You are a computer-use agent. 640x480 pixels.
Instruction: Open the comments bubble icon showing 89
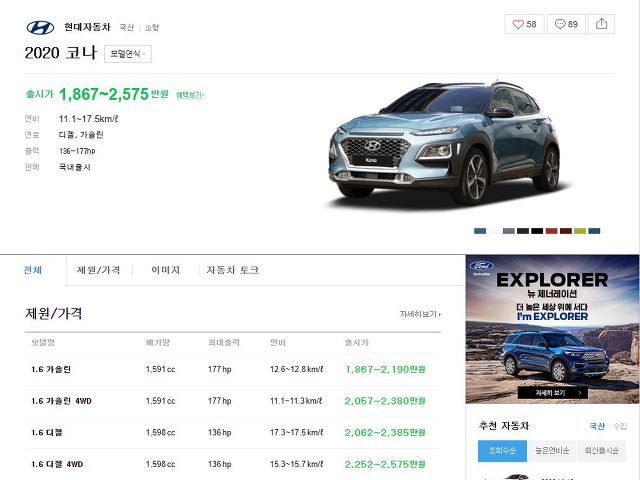tap(566, 24)
